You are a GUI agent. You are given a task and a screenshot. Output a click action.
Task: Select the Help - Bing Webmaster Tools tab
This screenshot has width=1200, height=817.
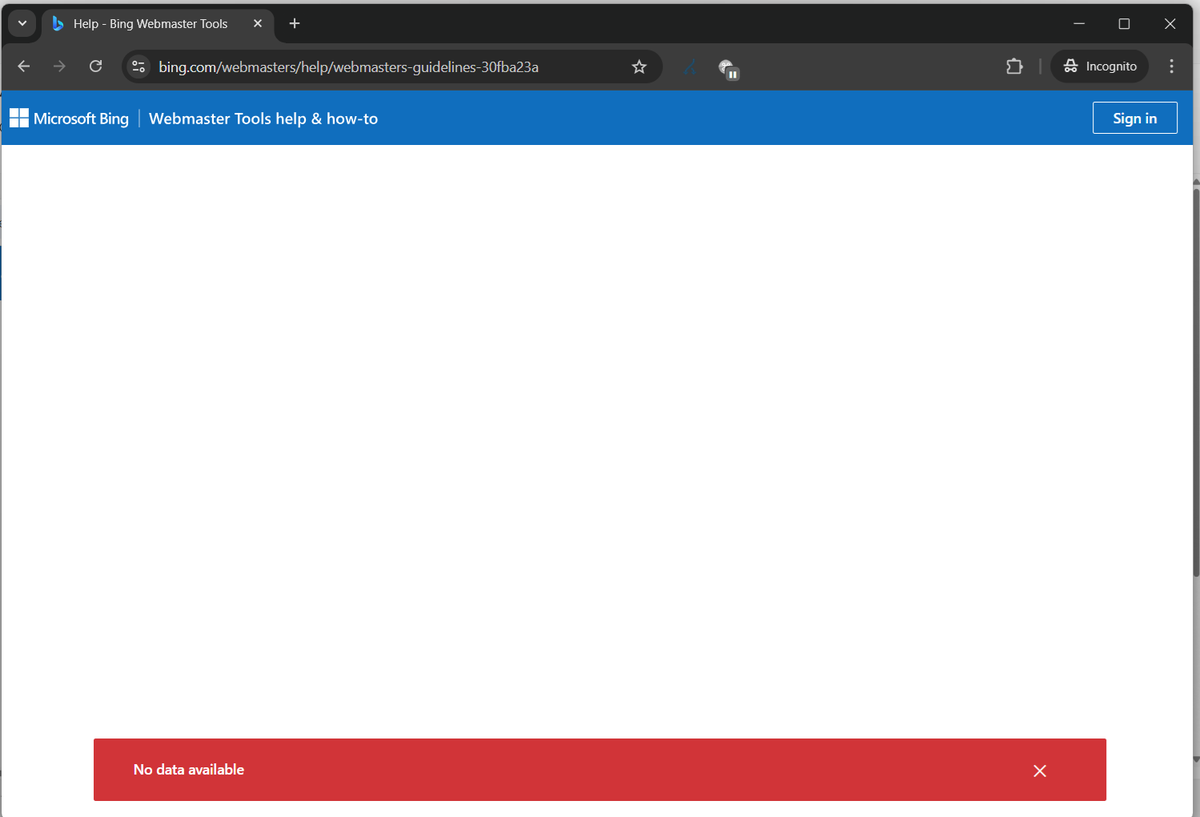click(158, 24)
